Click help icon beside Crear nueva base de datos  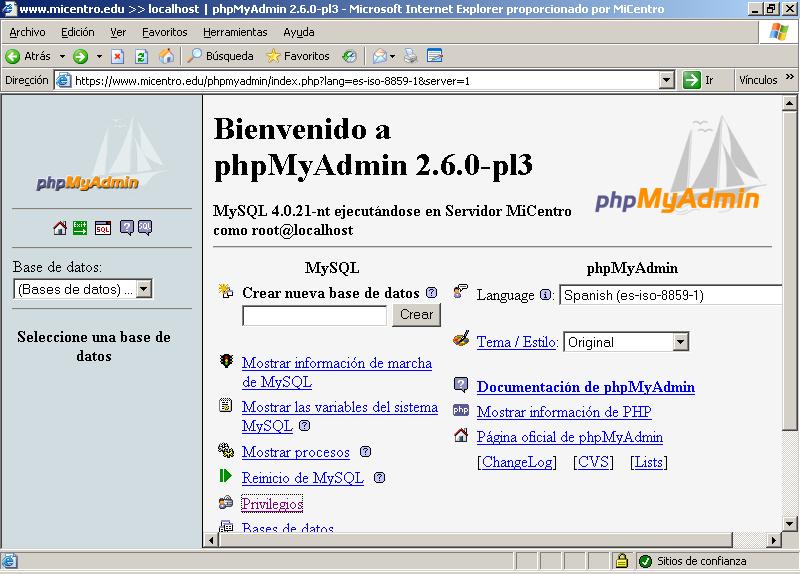(x=432, y=292)
